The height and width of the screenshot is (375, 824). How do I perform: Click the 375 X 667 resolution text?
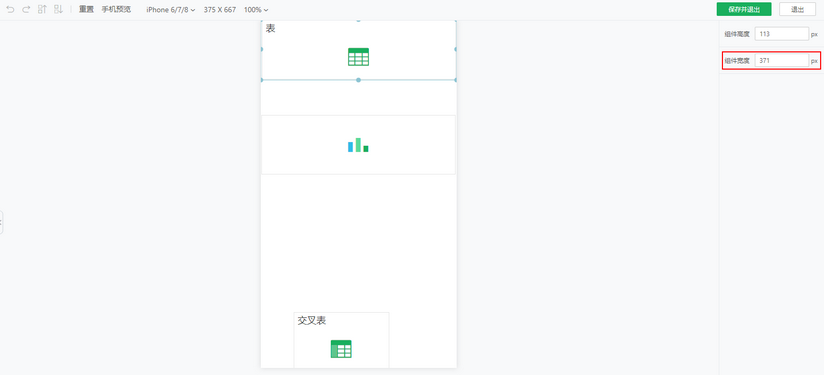coord(220,10)
